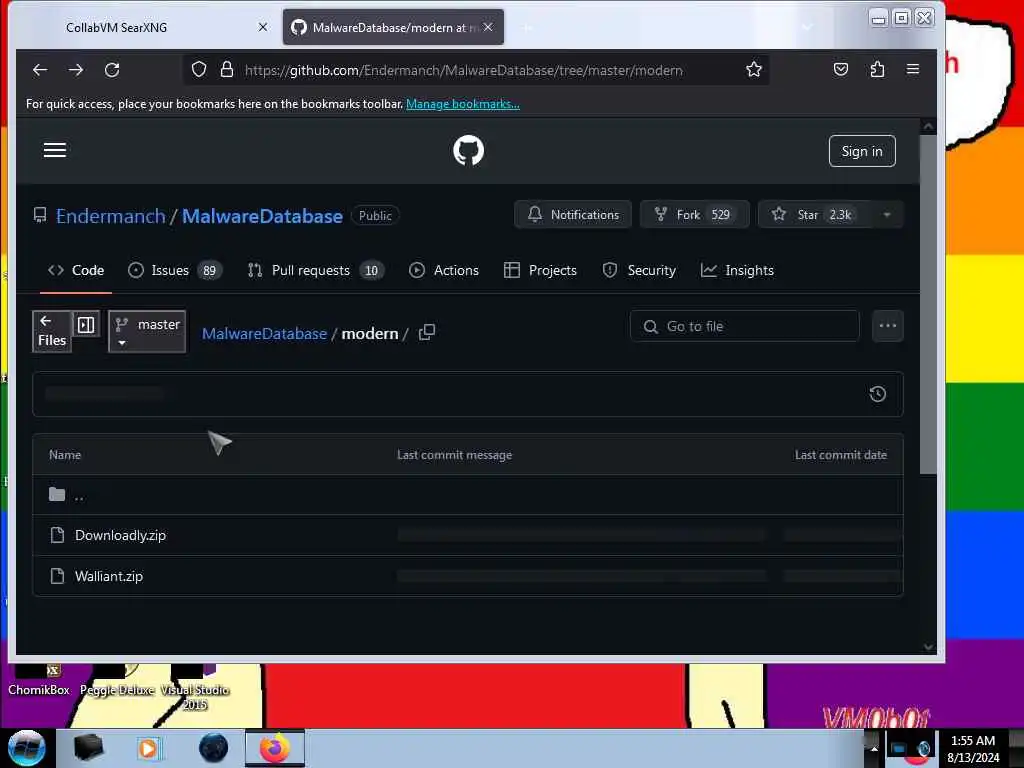Open the Insights tab
The image size is (1024, 768).
click(737, 270)
